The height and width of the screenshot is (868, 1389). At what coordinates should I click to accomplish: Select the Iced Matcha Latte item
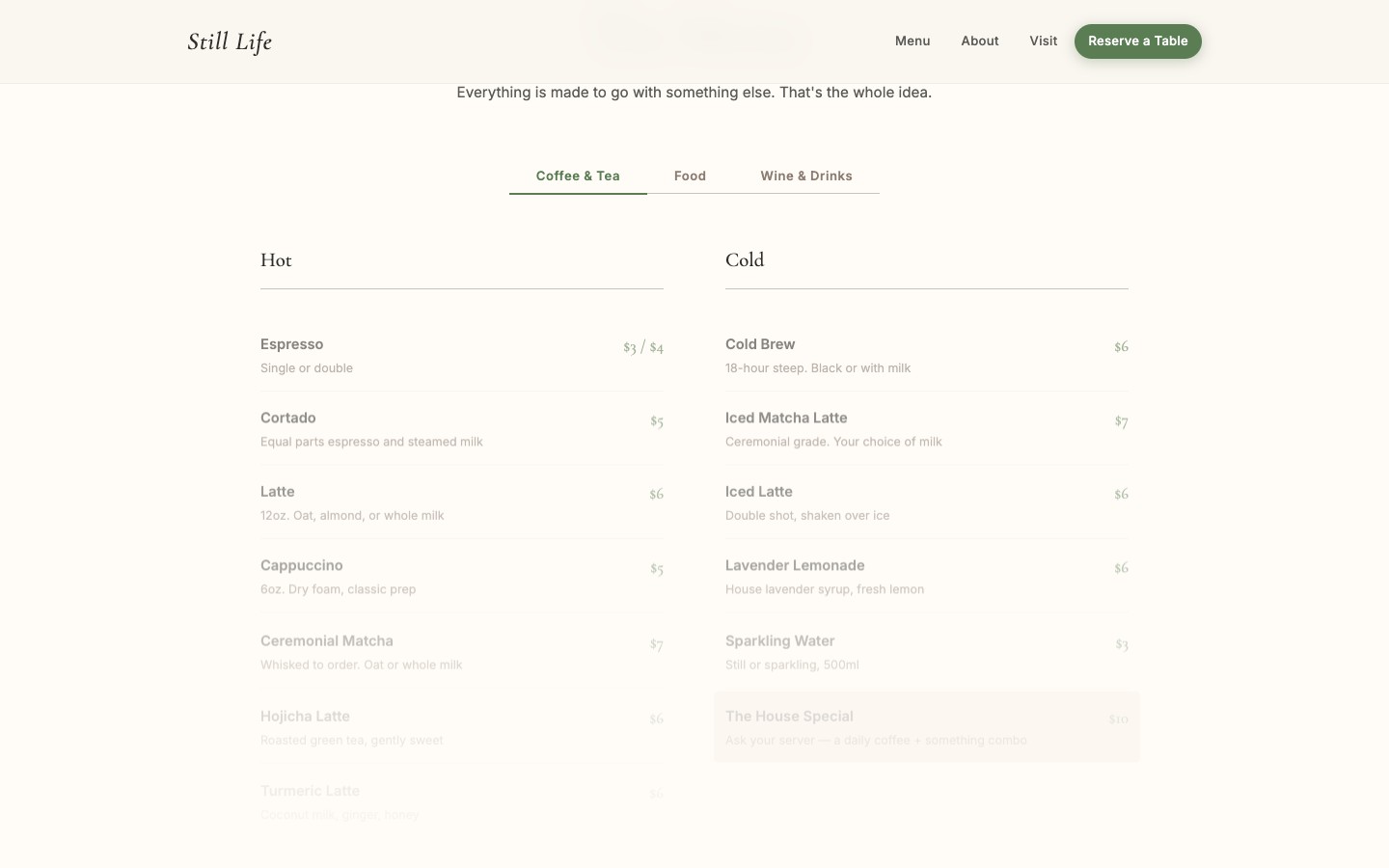[x=927, y=428]
